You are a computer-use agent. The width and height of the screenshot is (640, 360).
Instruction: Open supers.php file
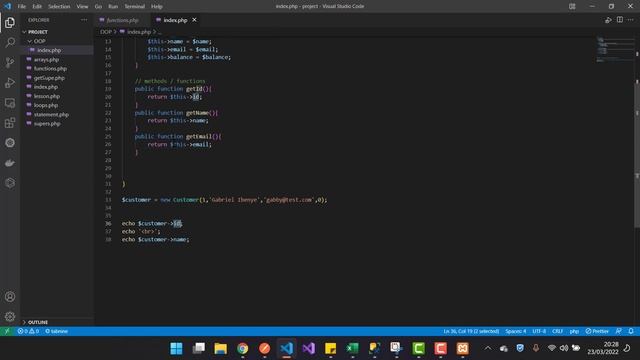pos(47,124)
